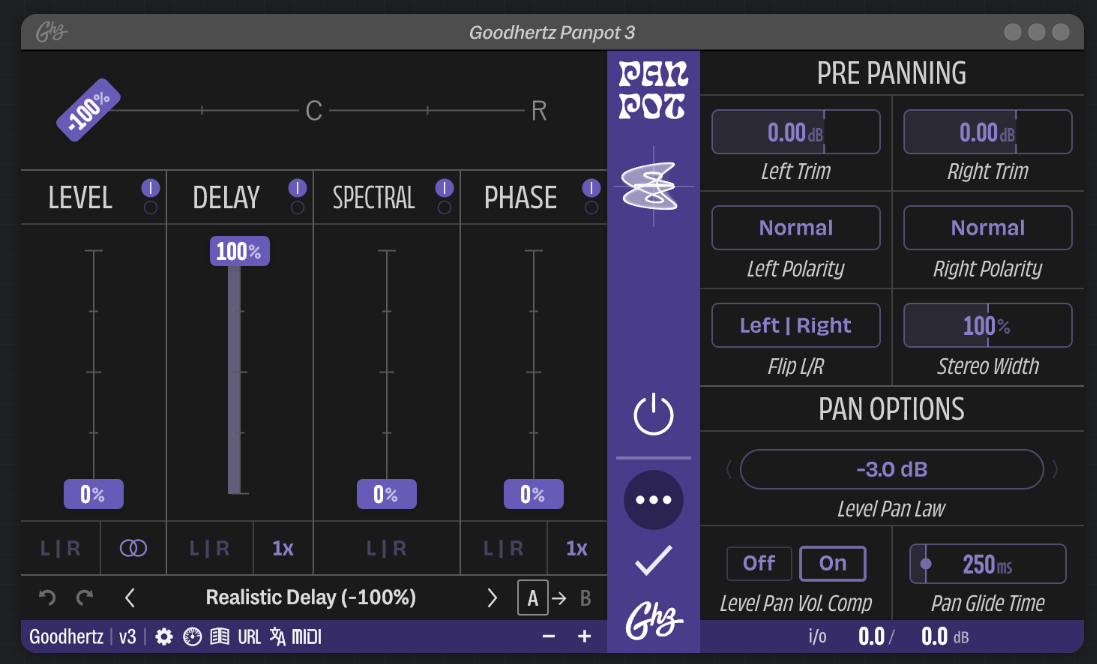Set Left Polarity to Normal

pyautogui.click(x=796, y=227)
